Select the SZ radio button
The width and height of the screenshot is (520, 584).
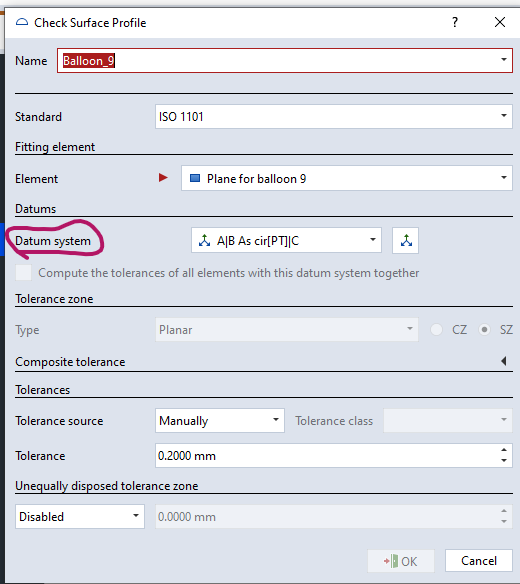(x=484, y=330)
